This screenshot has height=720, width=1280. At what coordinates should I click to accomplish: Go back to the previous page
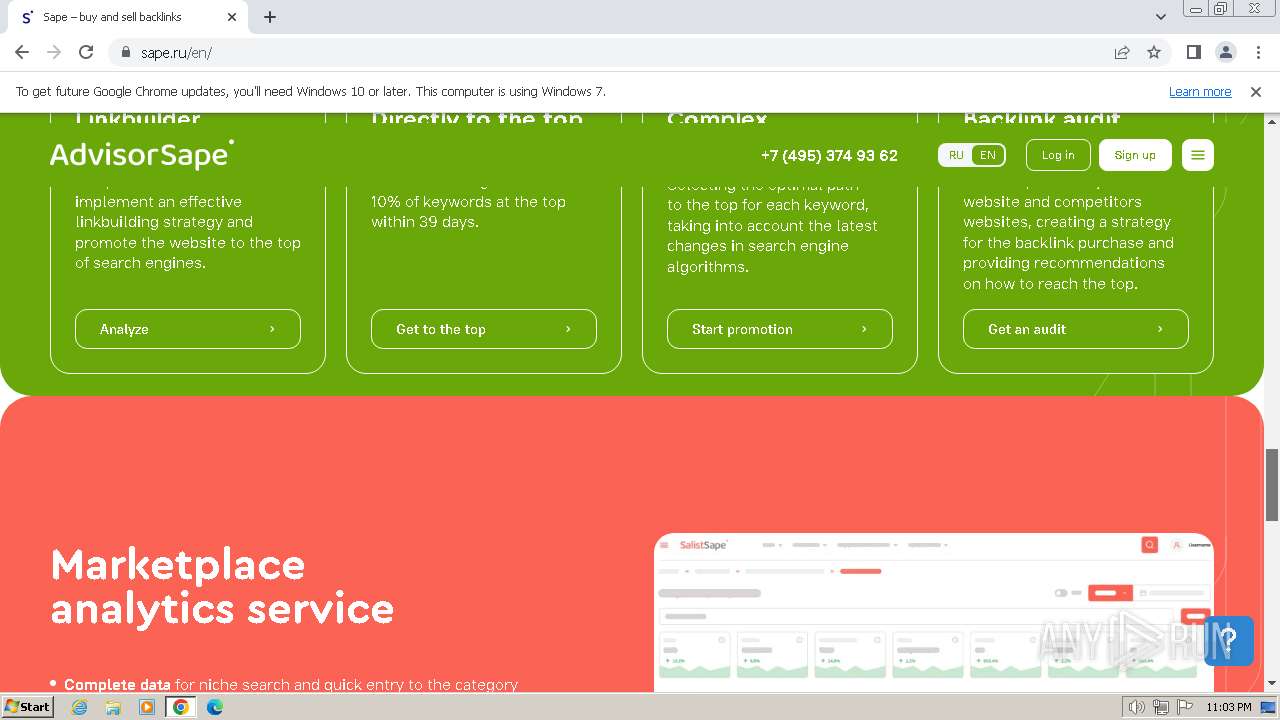[22, 52]
